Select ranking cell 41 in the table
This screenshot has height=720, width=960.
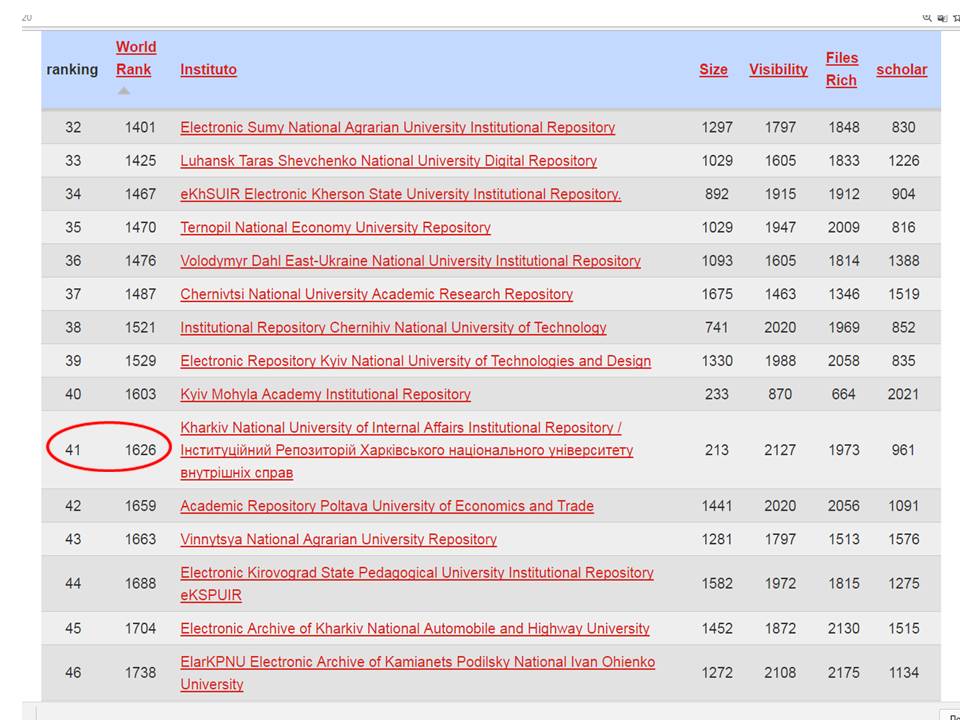(73, 450)
